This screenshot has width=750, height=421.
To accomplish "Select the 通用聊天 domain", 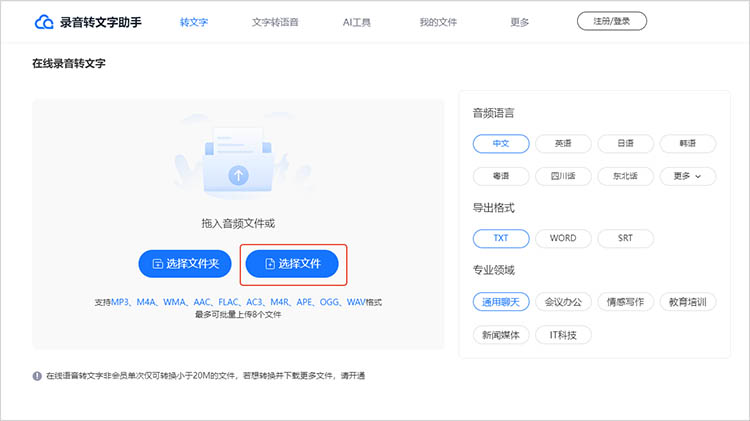I will pos(501,302).
